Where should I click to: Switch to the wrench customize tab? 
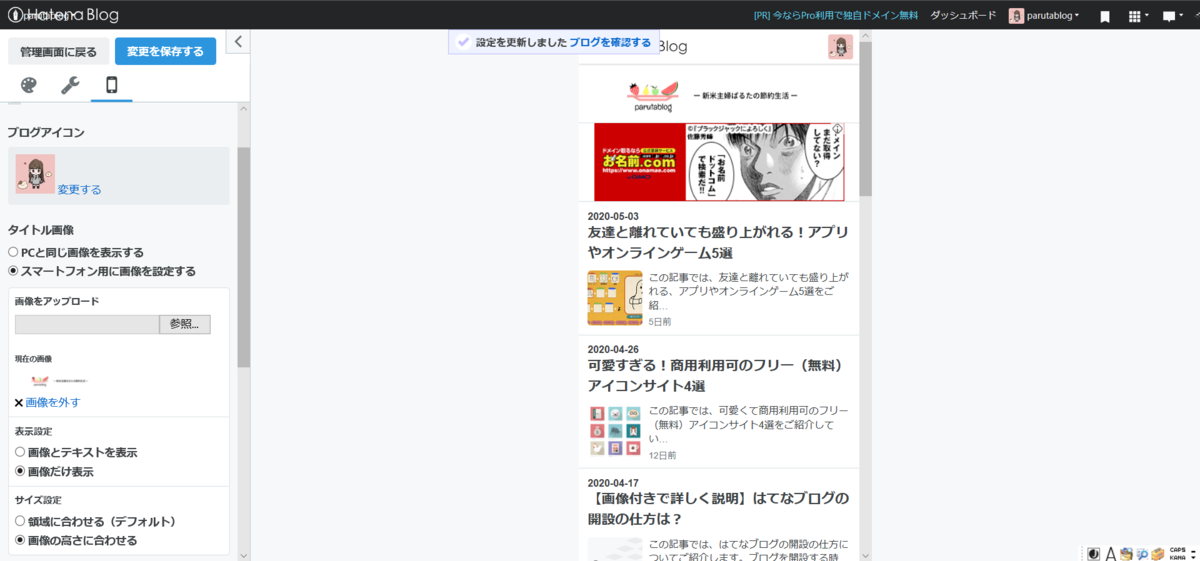tap(70, 86)
